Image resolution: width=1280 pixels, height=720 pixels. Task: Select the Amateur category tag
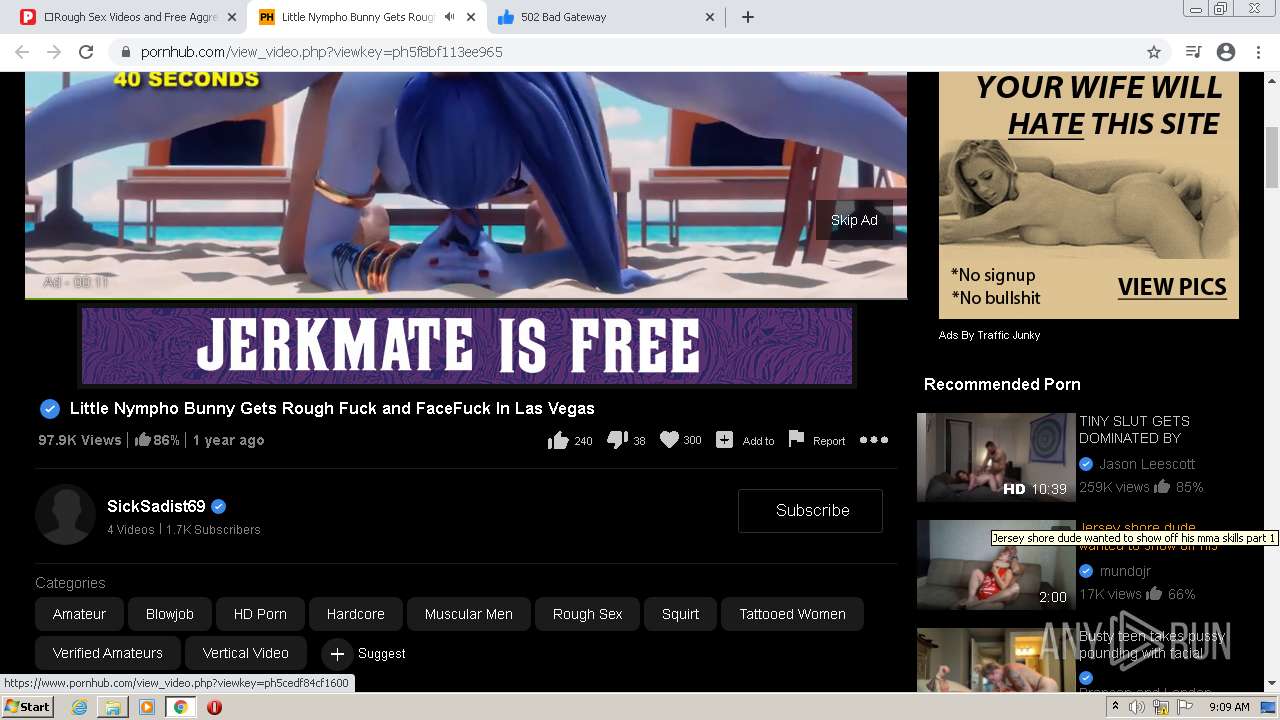79,614
